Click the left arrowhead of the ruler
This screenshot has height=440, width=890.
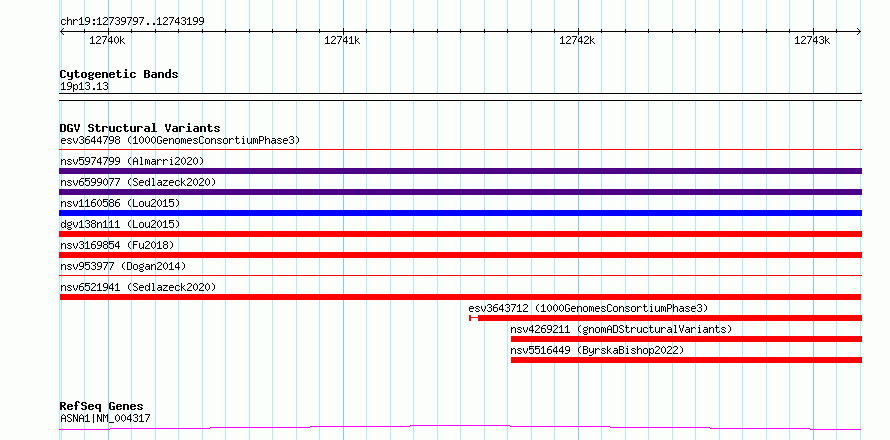[62, 31]
